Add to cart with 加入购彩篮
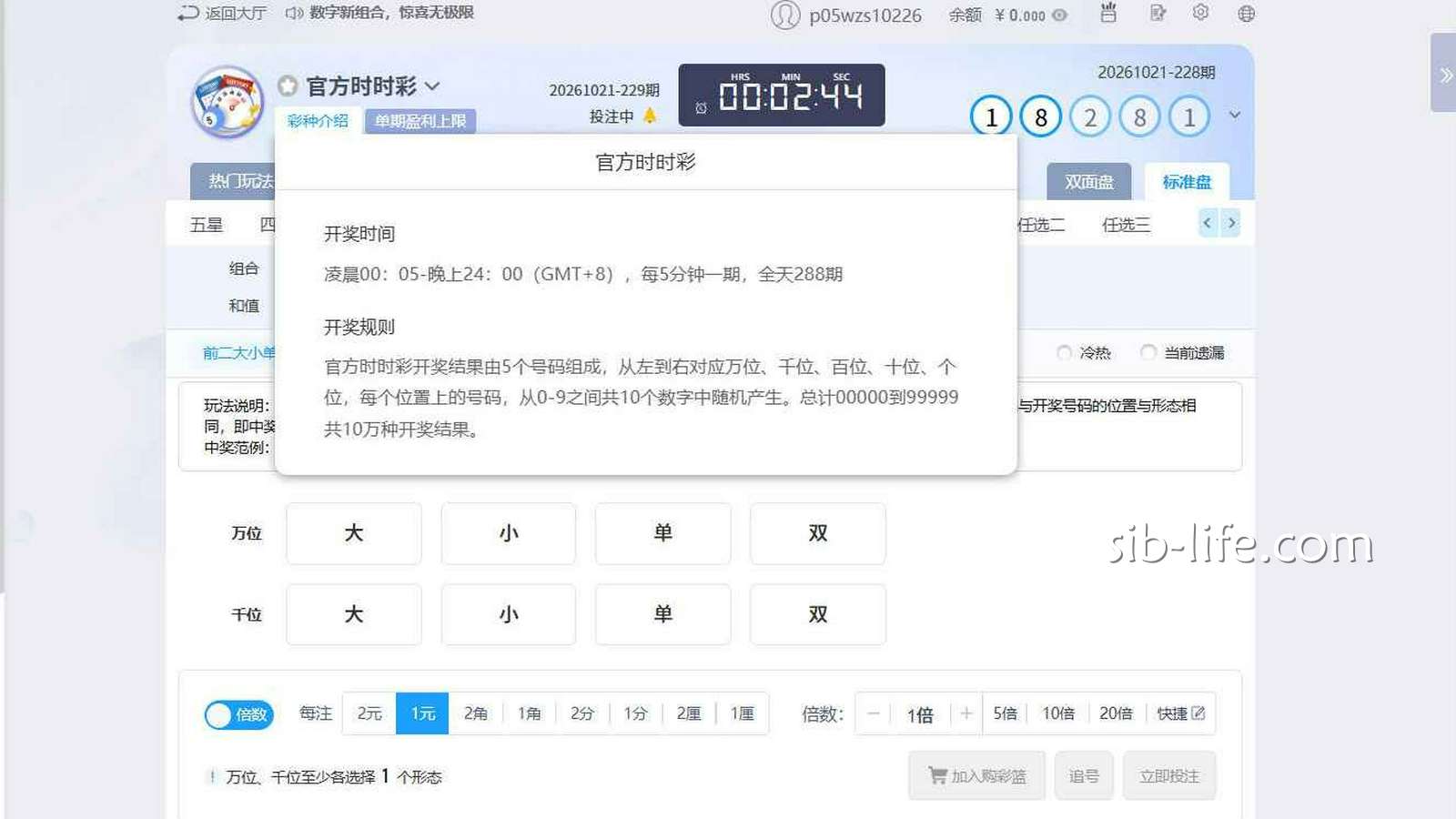1456x819 pixels. pyautogui.click(x=976, y=776)
